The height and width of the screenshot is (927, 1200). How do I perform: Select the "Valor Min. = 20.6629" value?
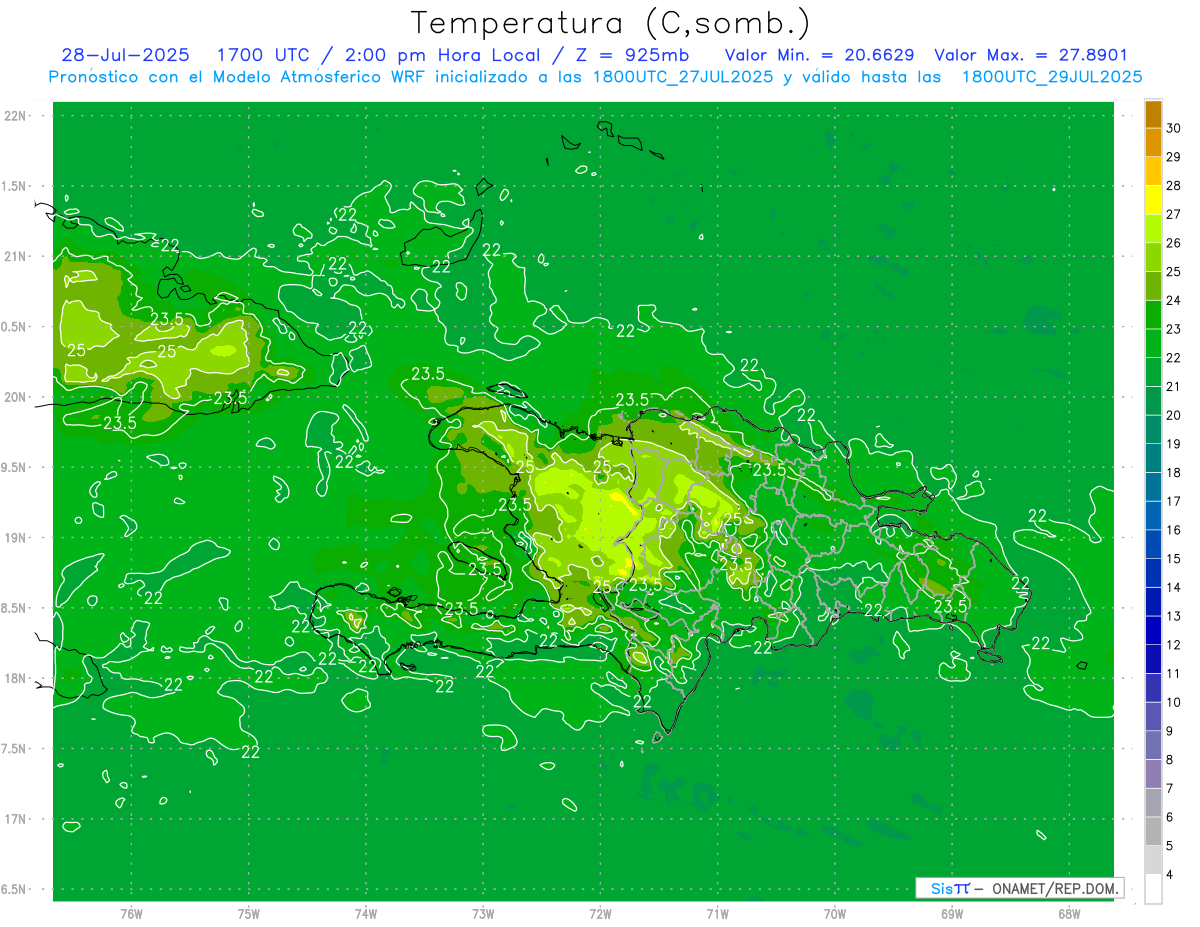(819, 55)
